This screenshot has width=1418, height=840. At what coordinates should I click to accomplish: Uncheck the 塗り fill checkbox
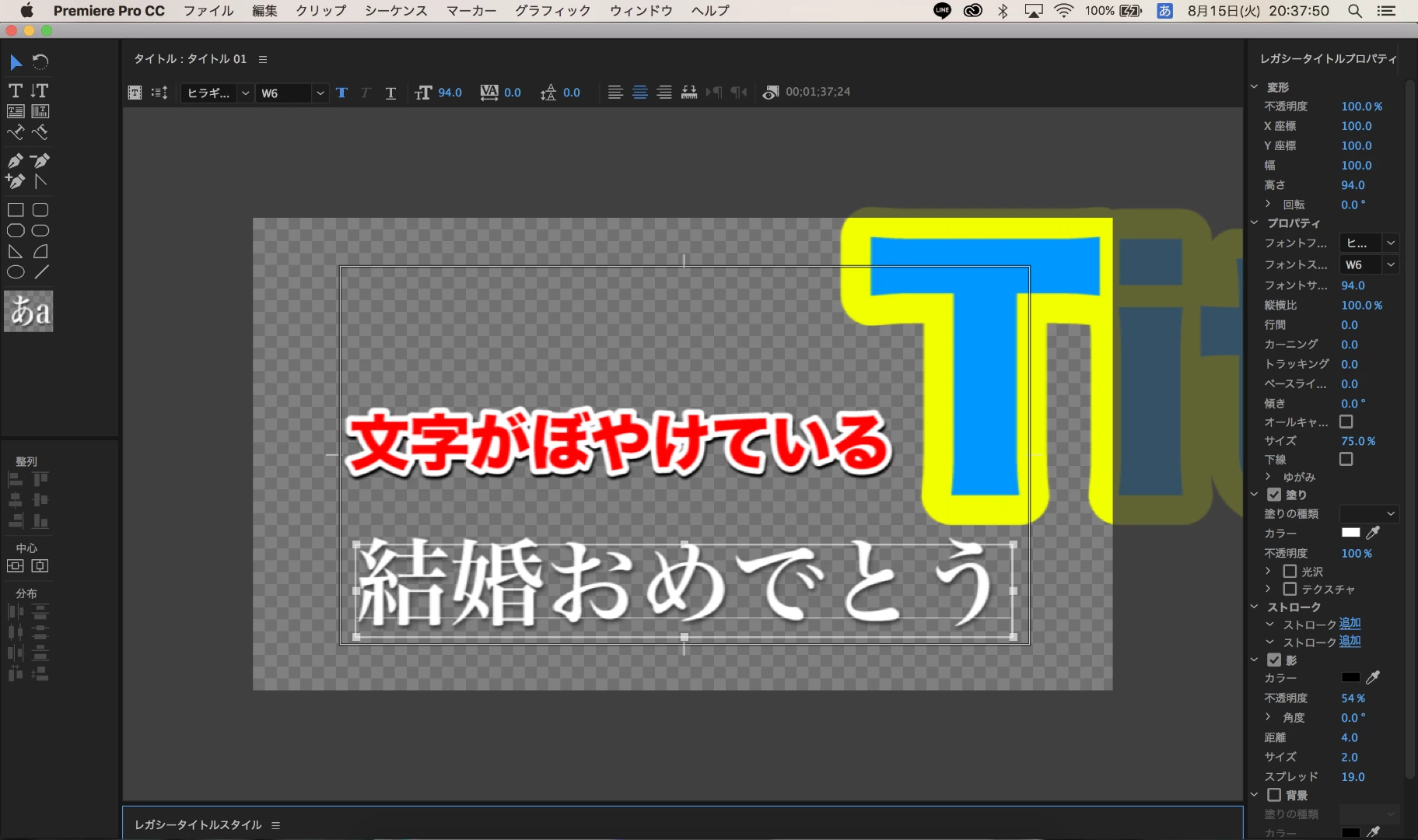click(1274, 494)
